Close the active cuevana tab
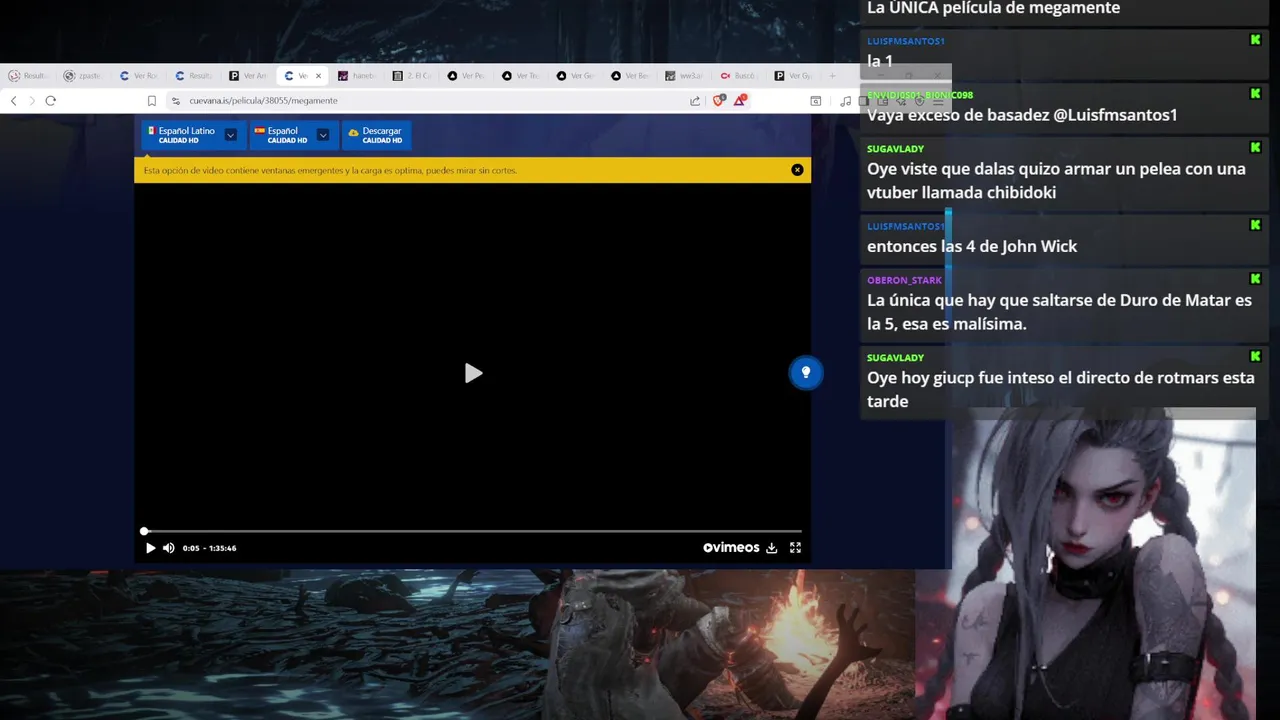The image size is (1280, 720). (319, 76)
